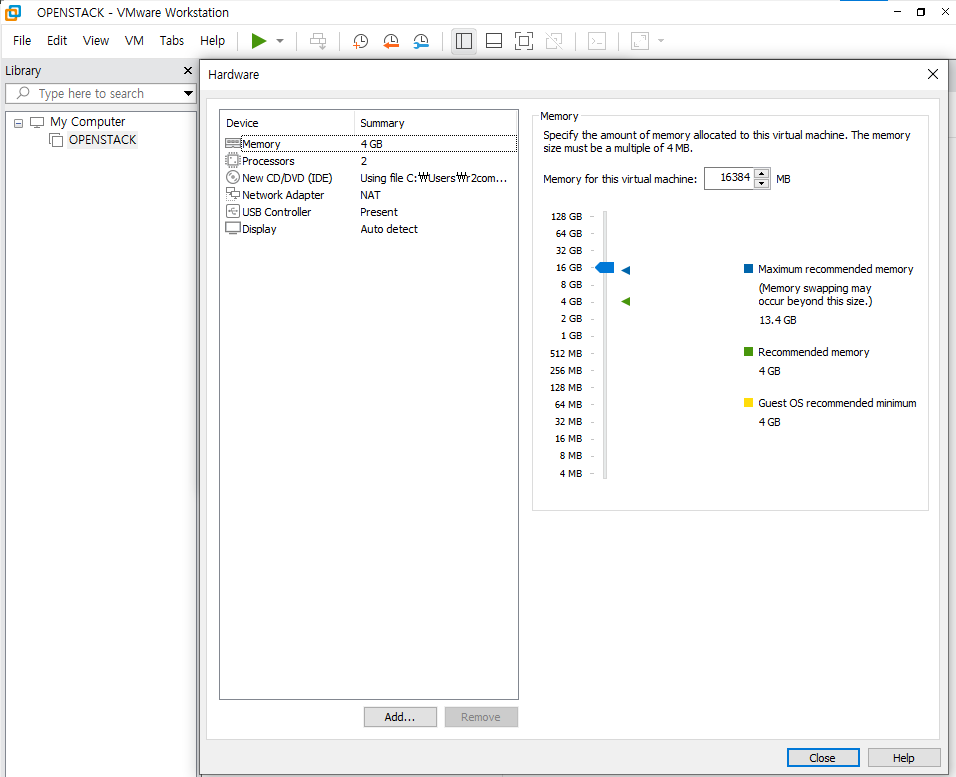
Task: Close the Library panel
Action: point(188,71)
